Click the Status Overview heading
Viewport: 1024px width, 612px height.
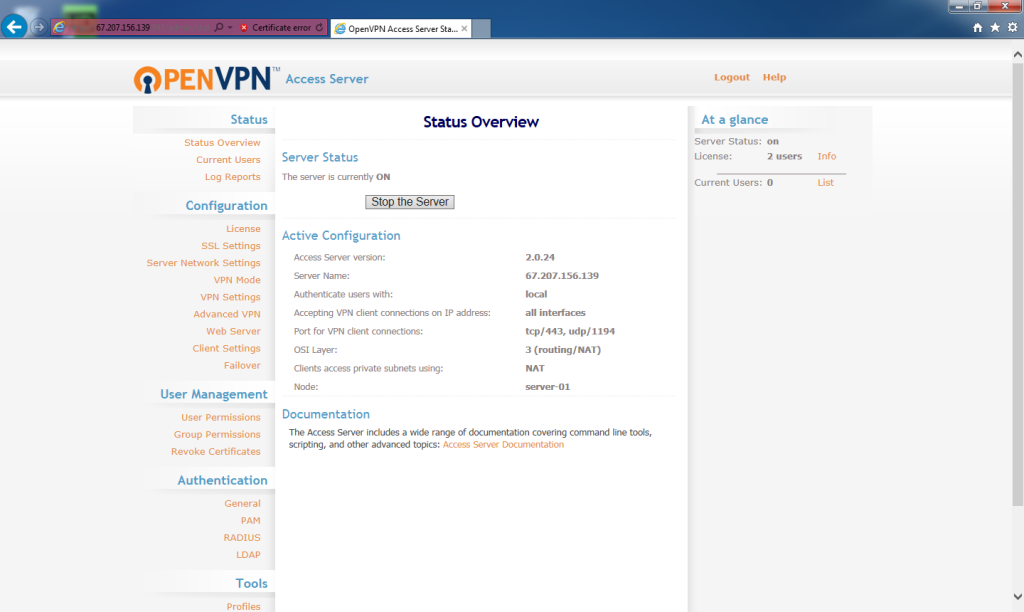tap(481, 122)
